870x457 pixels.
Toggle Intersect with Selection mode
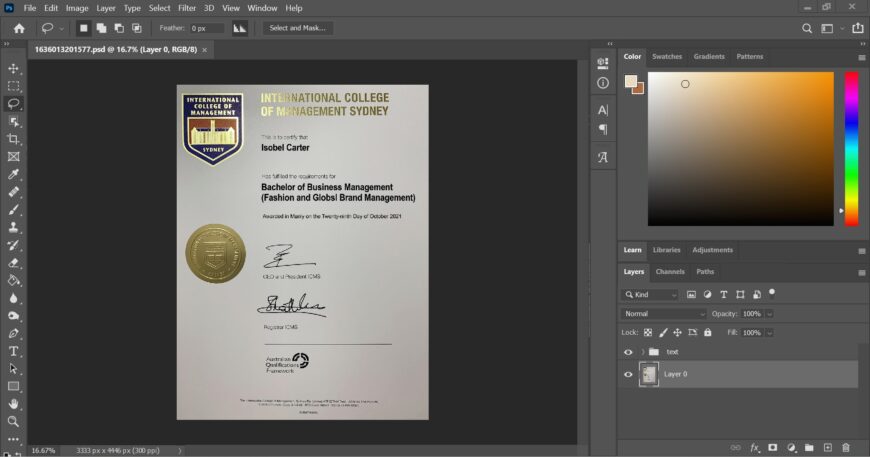(136, 28)
